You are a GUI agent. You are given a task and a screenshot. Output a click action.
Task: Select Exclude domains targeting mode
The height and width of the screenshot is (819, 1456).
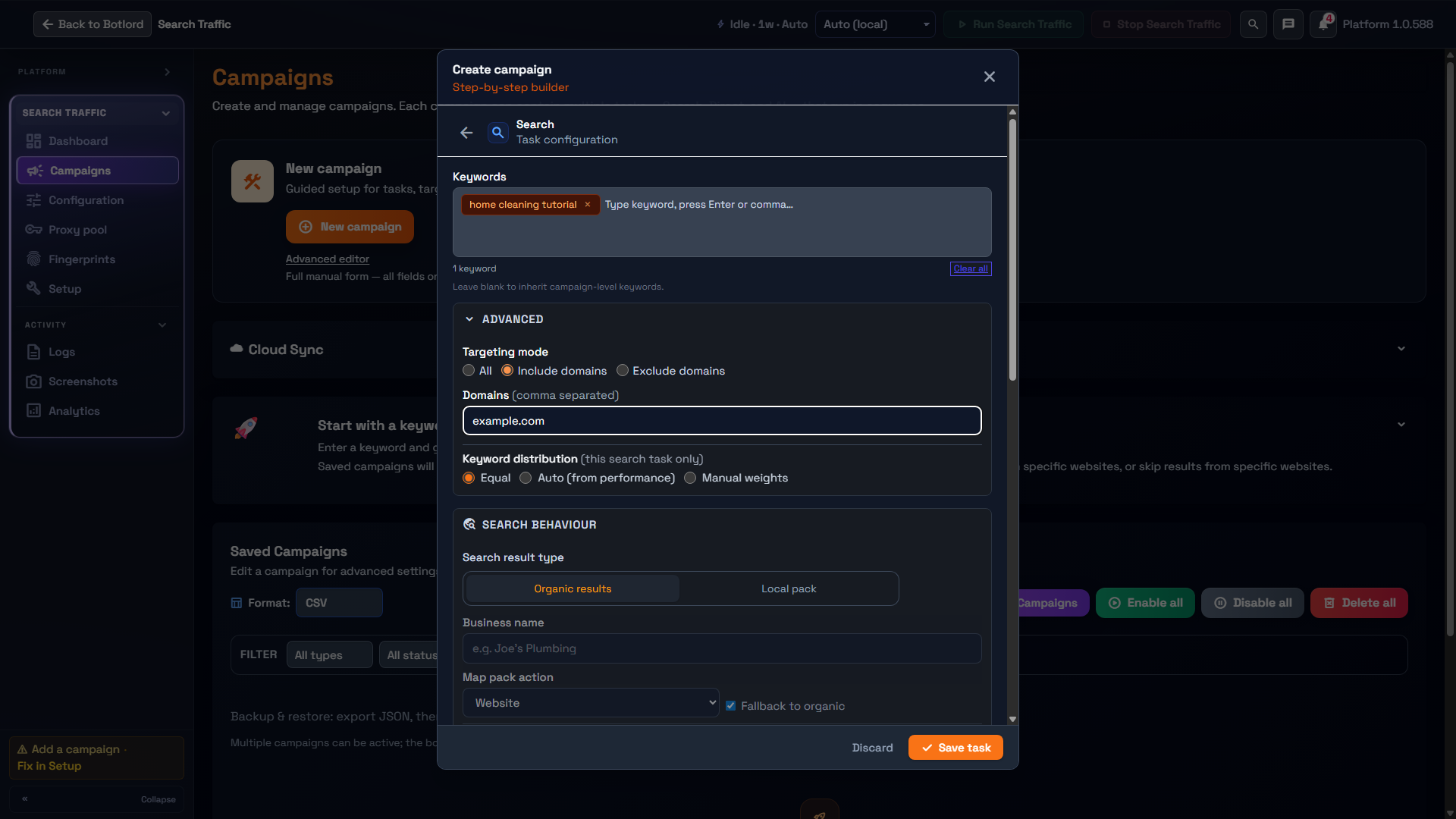623,371
